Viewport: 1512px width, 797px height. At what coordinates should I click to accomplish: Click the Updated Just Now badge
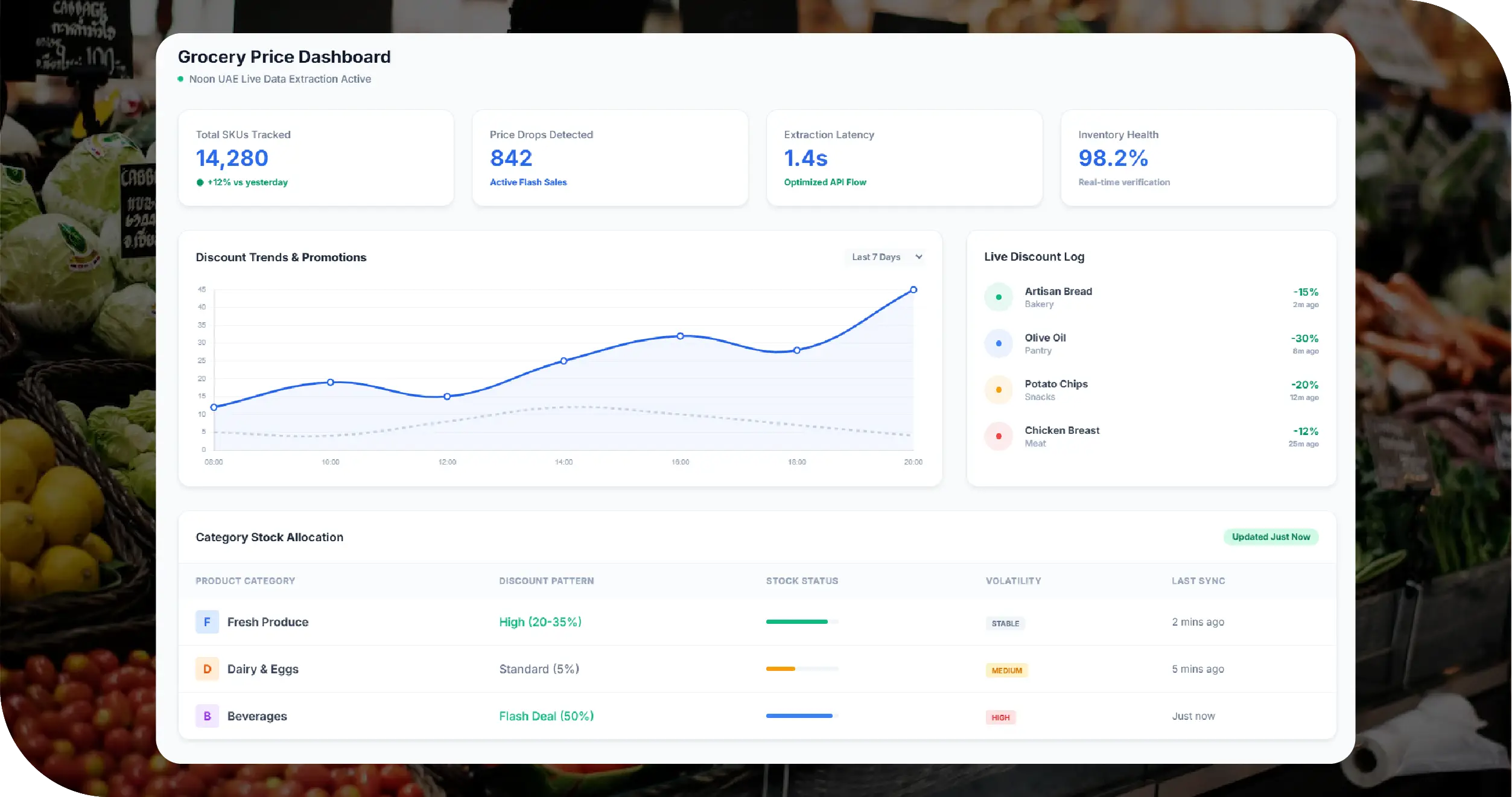[1270, 537]
